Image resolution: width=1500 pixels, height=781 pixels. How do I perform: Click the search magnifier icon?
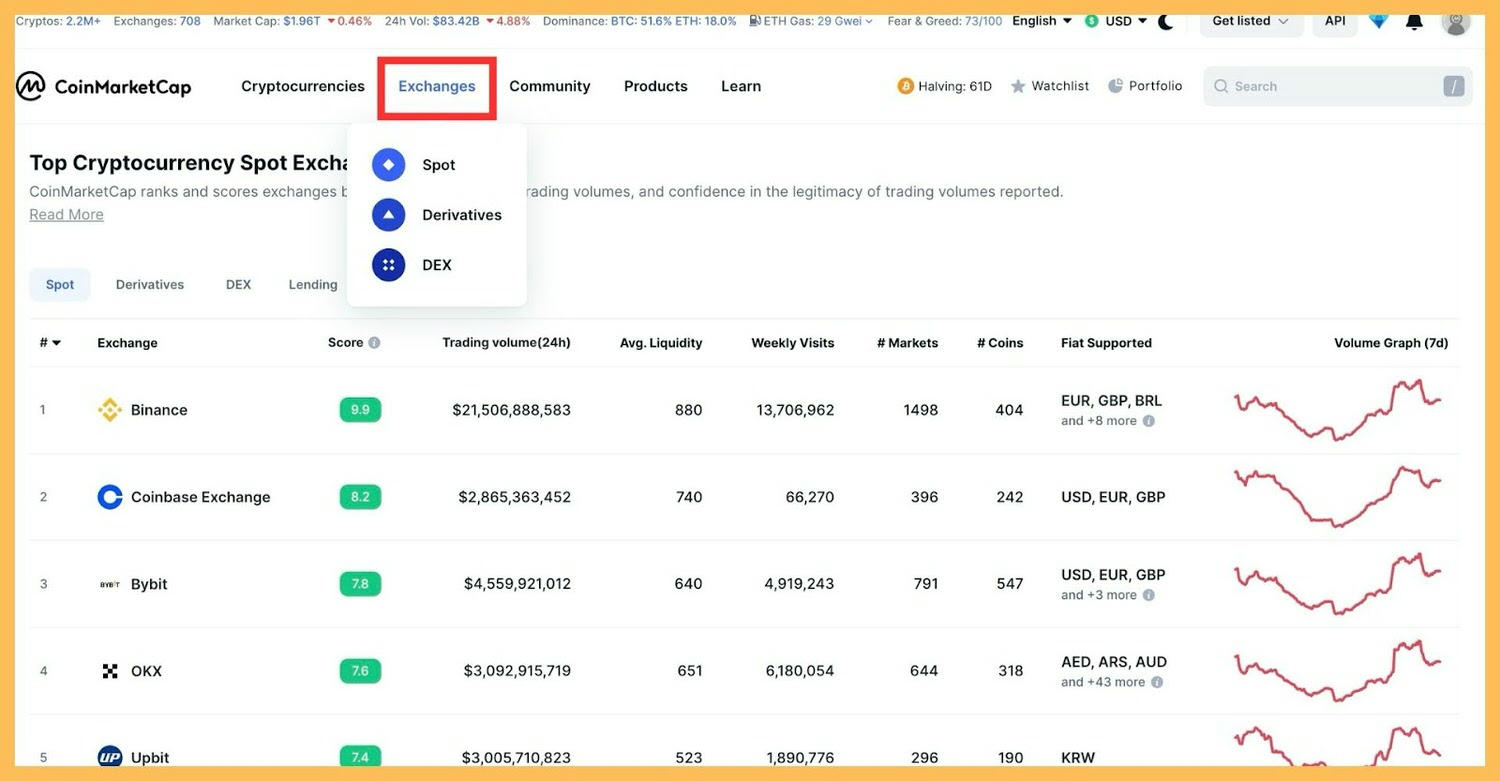pyautogui.click(x=1221, y=87)
